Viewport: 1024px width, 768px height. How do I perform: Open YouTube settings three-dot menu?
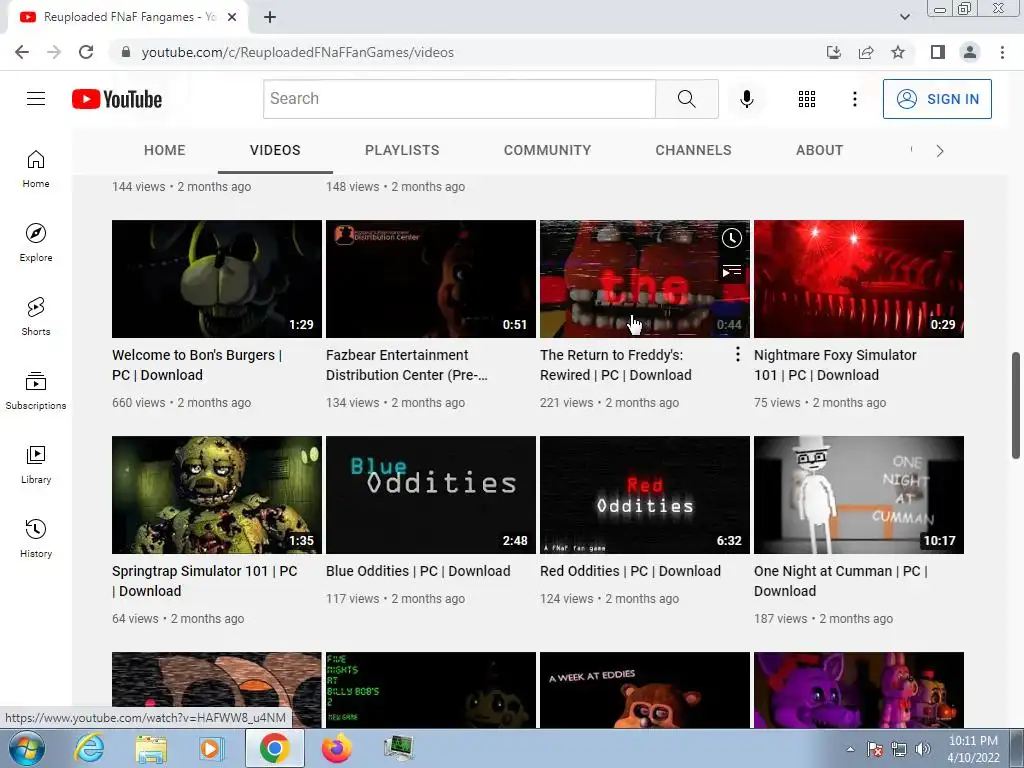pos(854,99)
